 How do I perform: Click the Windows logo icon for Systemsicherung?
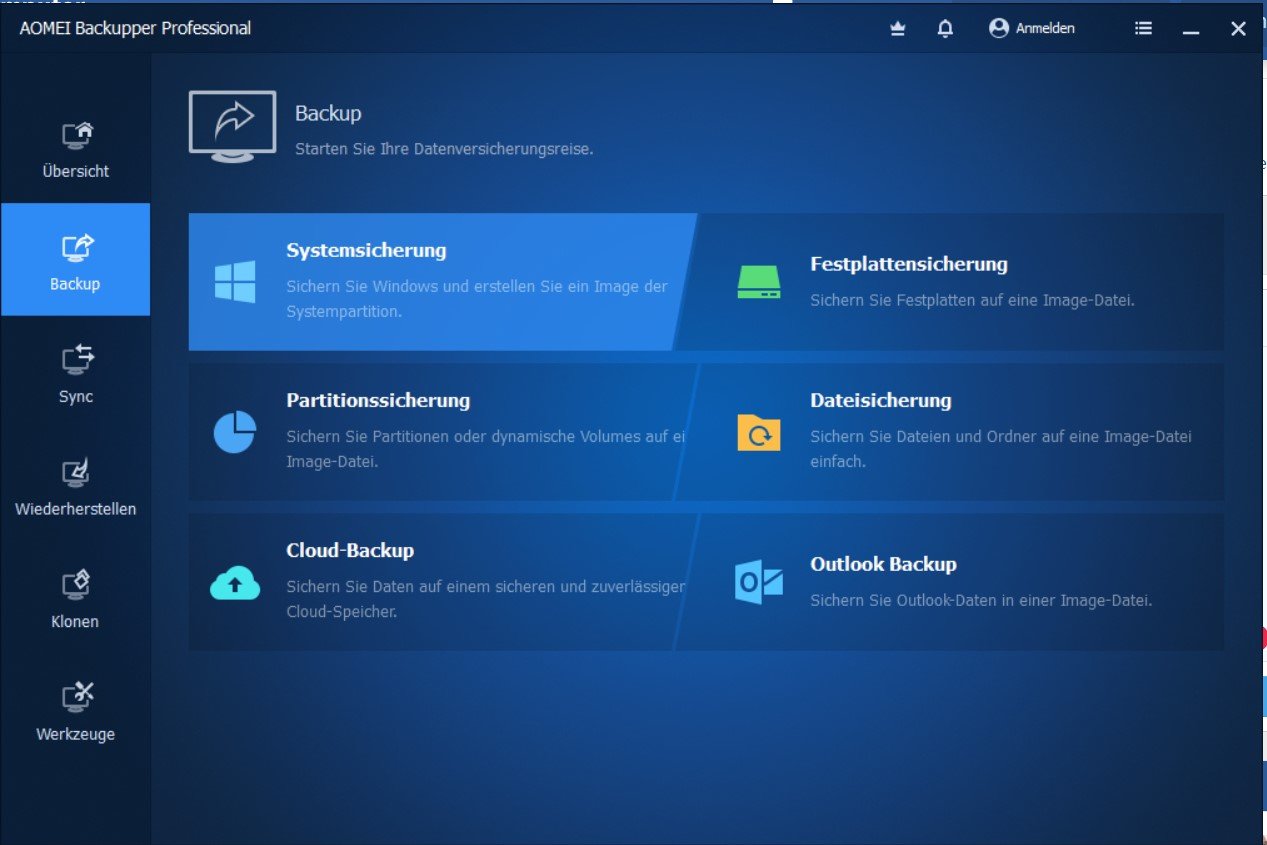(x=235, y=281)
